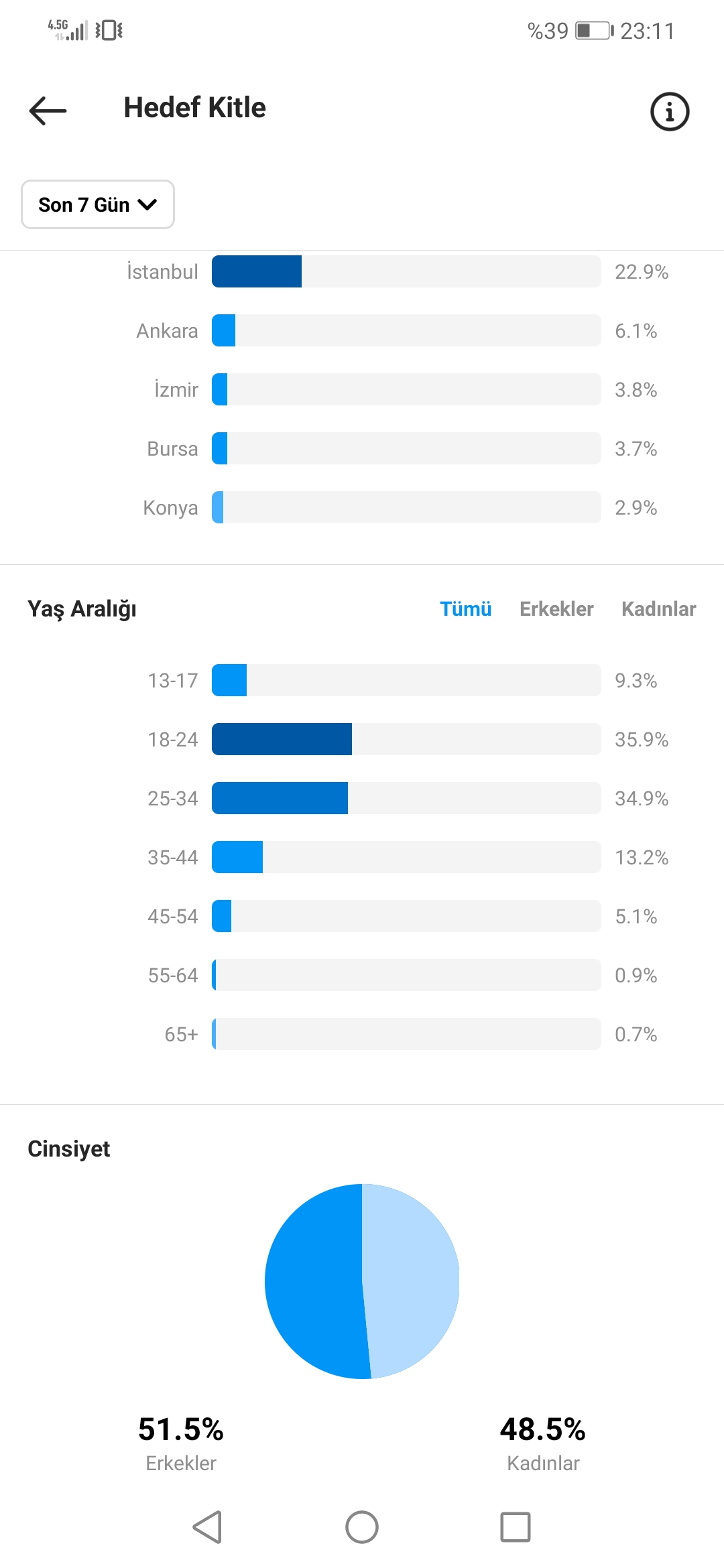
Task: Tap the Android home circle button
Action: coord(362,1527)
